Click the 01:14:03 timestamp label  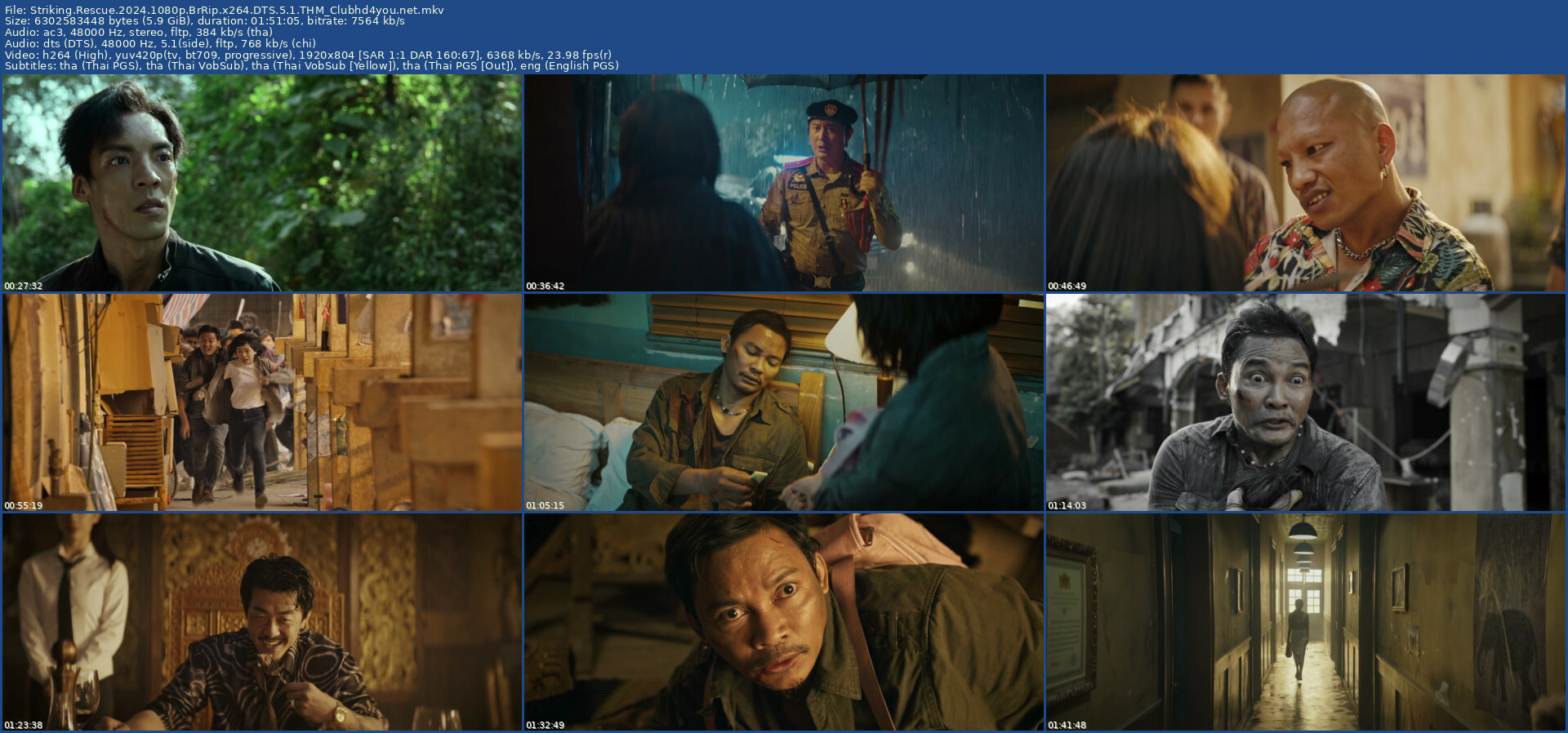click(x=1067, y=505)
